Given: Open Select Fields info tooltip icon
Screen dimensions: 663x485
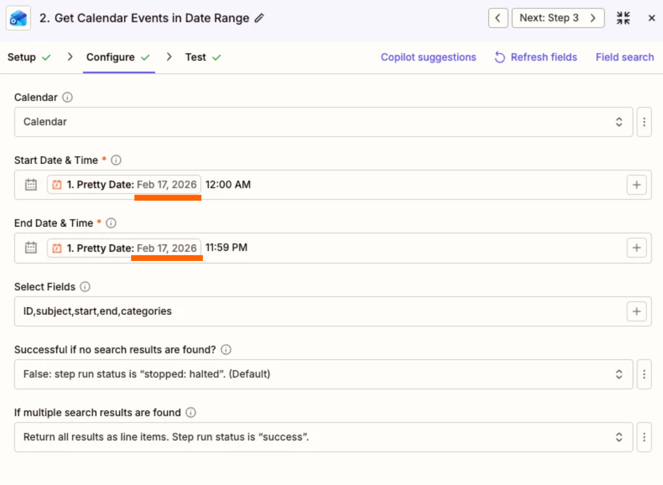Looking at the screenshot, I should pos(85,287).
